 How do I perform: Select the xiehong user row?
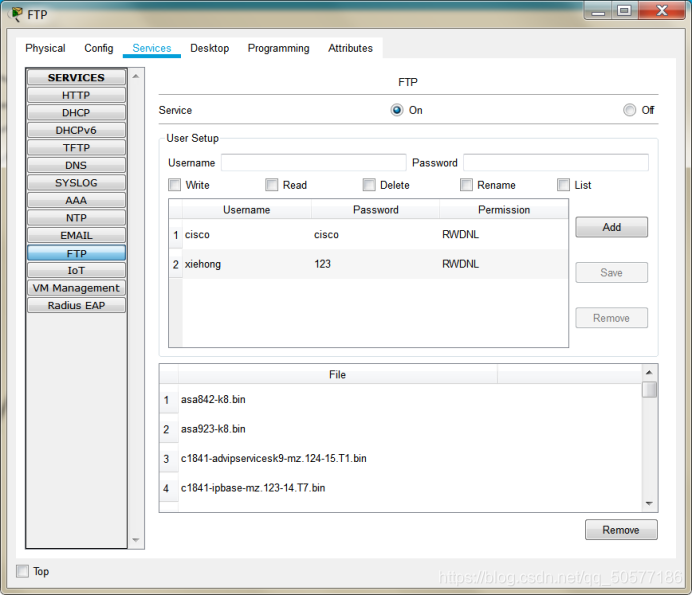click(x=368, y=264)
